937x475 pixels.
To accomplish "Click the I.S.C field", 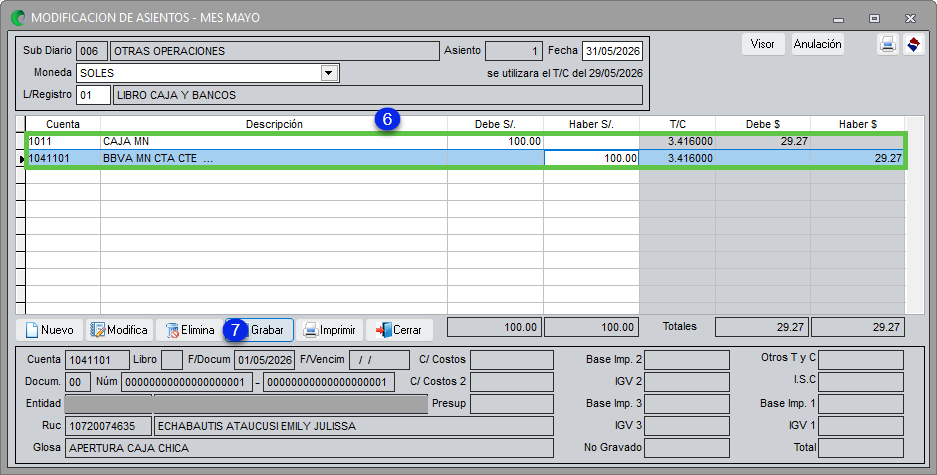I will point(861,382).
